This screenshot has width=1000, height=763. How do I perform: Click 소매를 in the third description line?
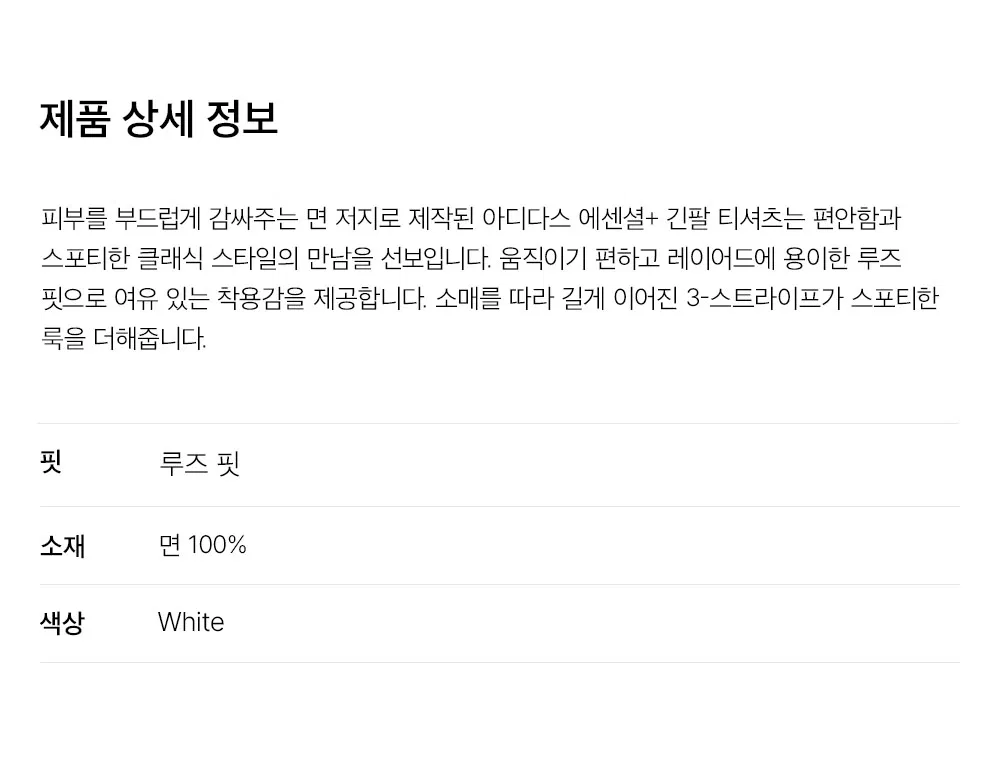click(x=468, y=298)
